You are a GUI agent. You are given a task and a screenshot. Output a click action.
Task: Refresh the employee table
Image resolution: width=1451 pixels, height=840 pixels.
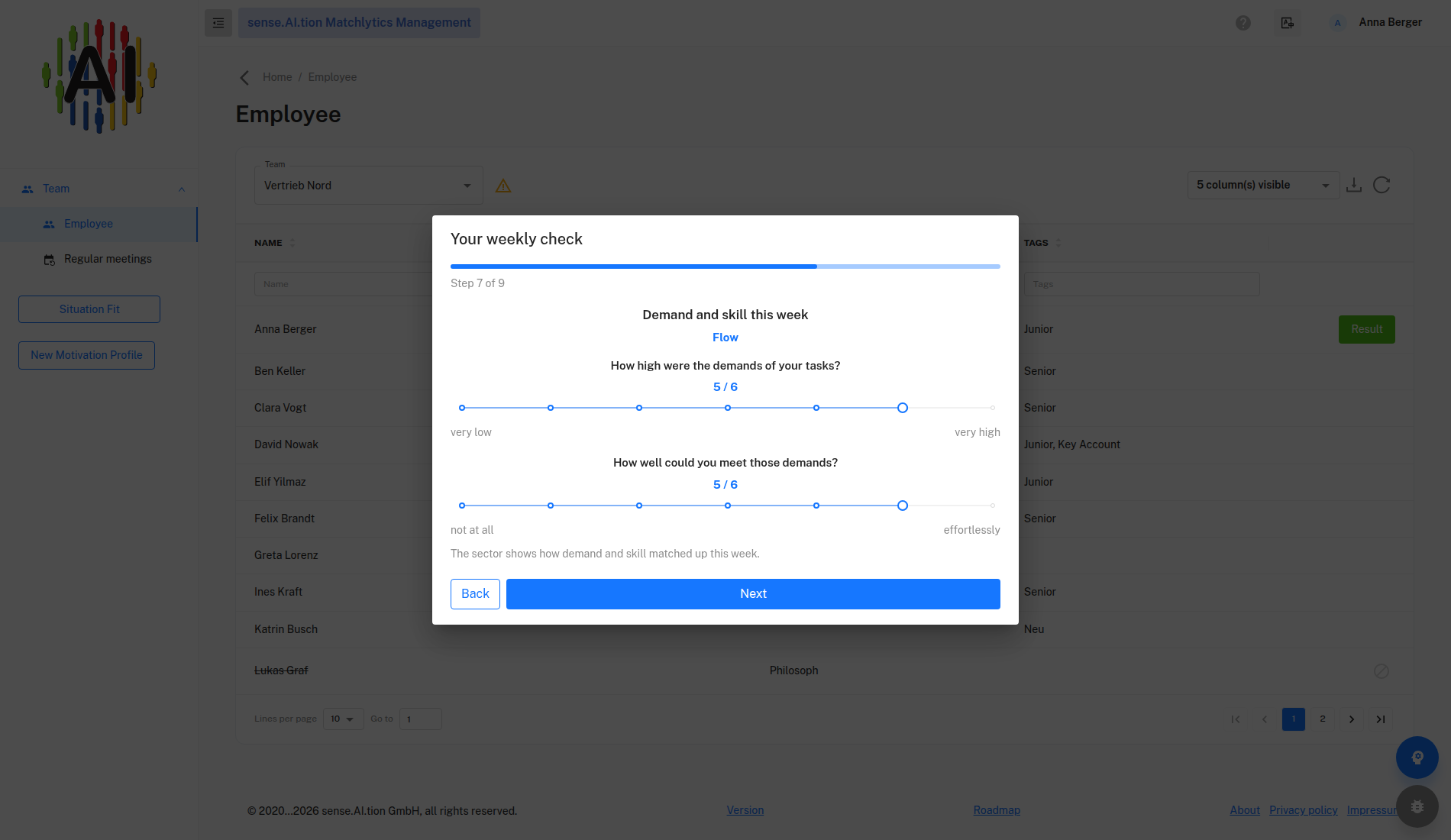(x=1382, y=185)
